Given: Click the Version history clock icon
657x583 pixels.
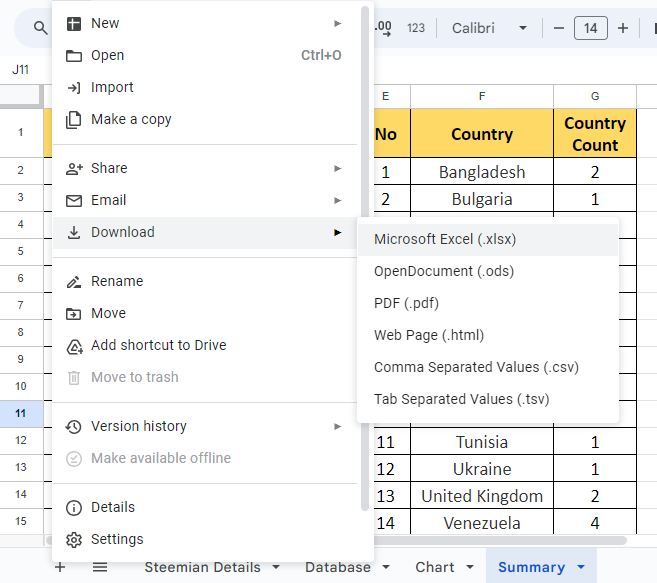Looking at the screenshot, I should pos(73,426).
